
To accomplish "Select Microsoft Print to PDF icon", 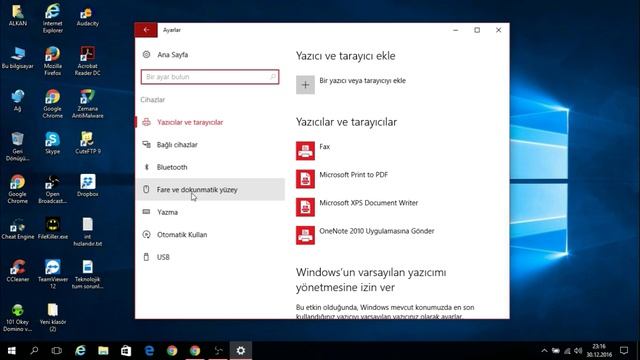I will point(305,179).
